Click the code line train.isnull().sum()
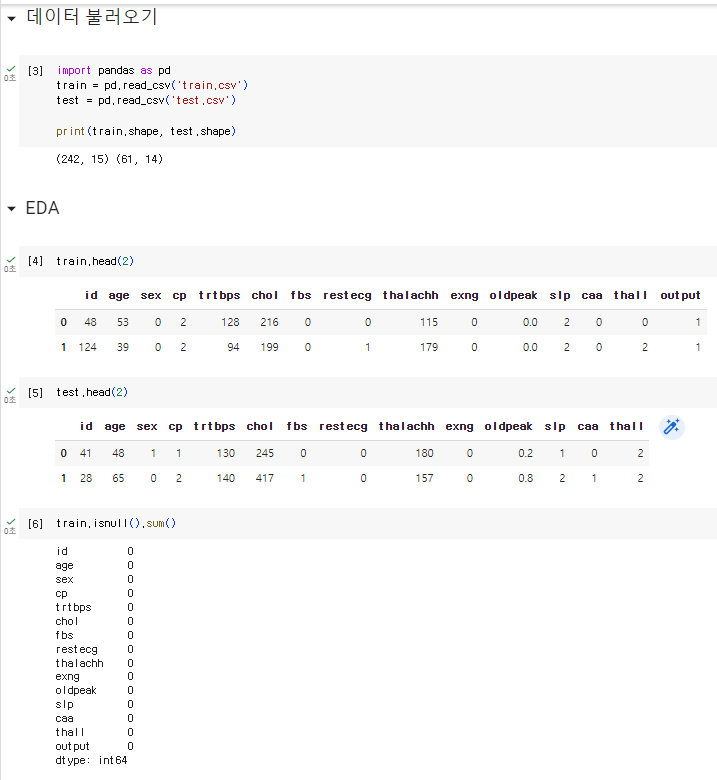The width and height of the screenshot is (717, 780). pos(116,523)
